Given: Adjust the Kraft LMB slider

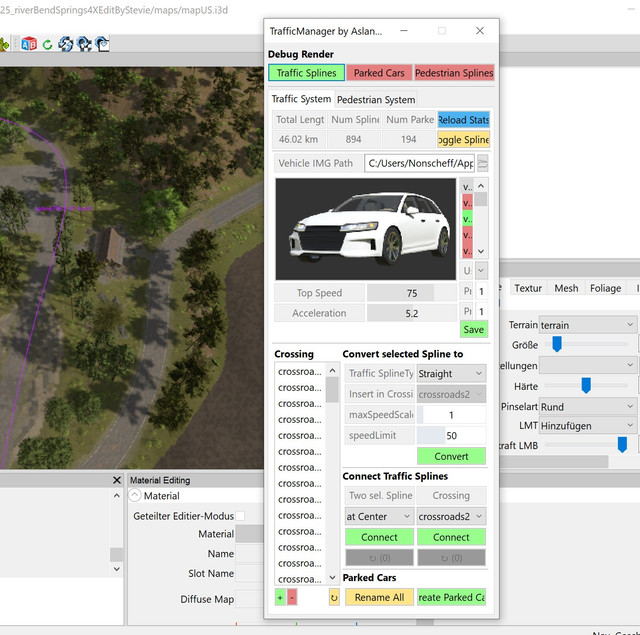Looking at the screenshot, I should click(x=622, y=445).
